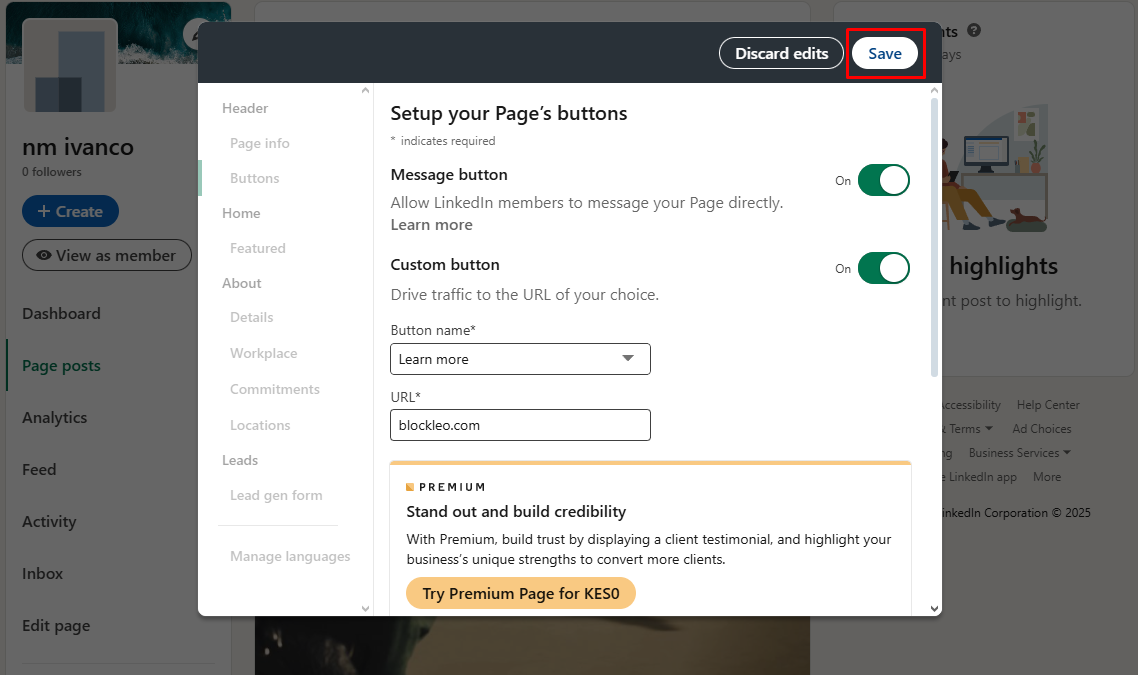This screenshot has width=1138, height=675.
Task: Open Manage languages in dialog sidebar
Action: click(x=290, y=557)
